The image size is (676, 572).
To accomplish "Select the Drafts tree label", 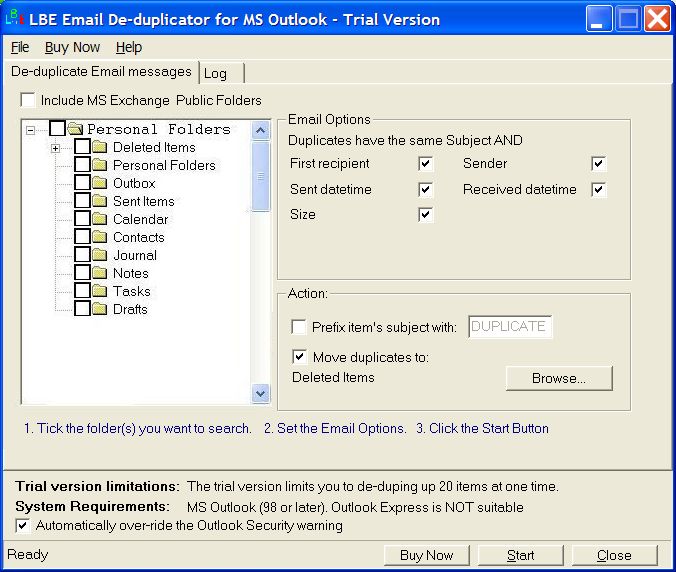I will pos(130,309).
